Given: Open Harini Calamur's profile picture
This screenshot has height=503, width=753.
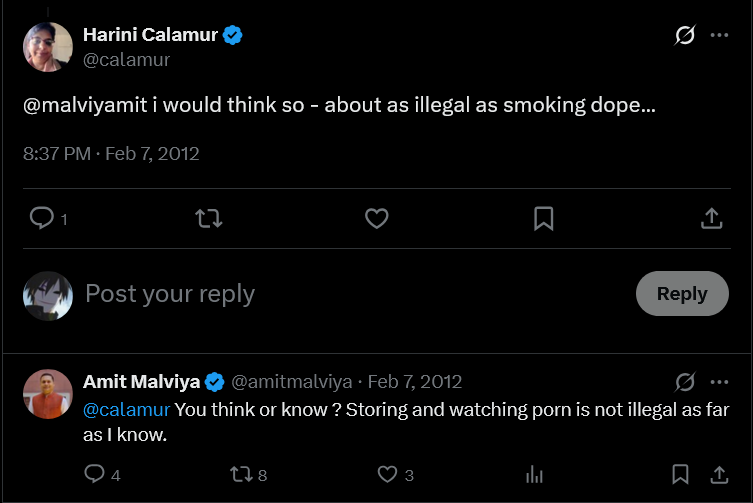Looking at the screenshot, I should click(48, 47).
